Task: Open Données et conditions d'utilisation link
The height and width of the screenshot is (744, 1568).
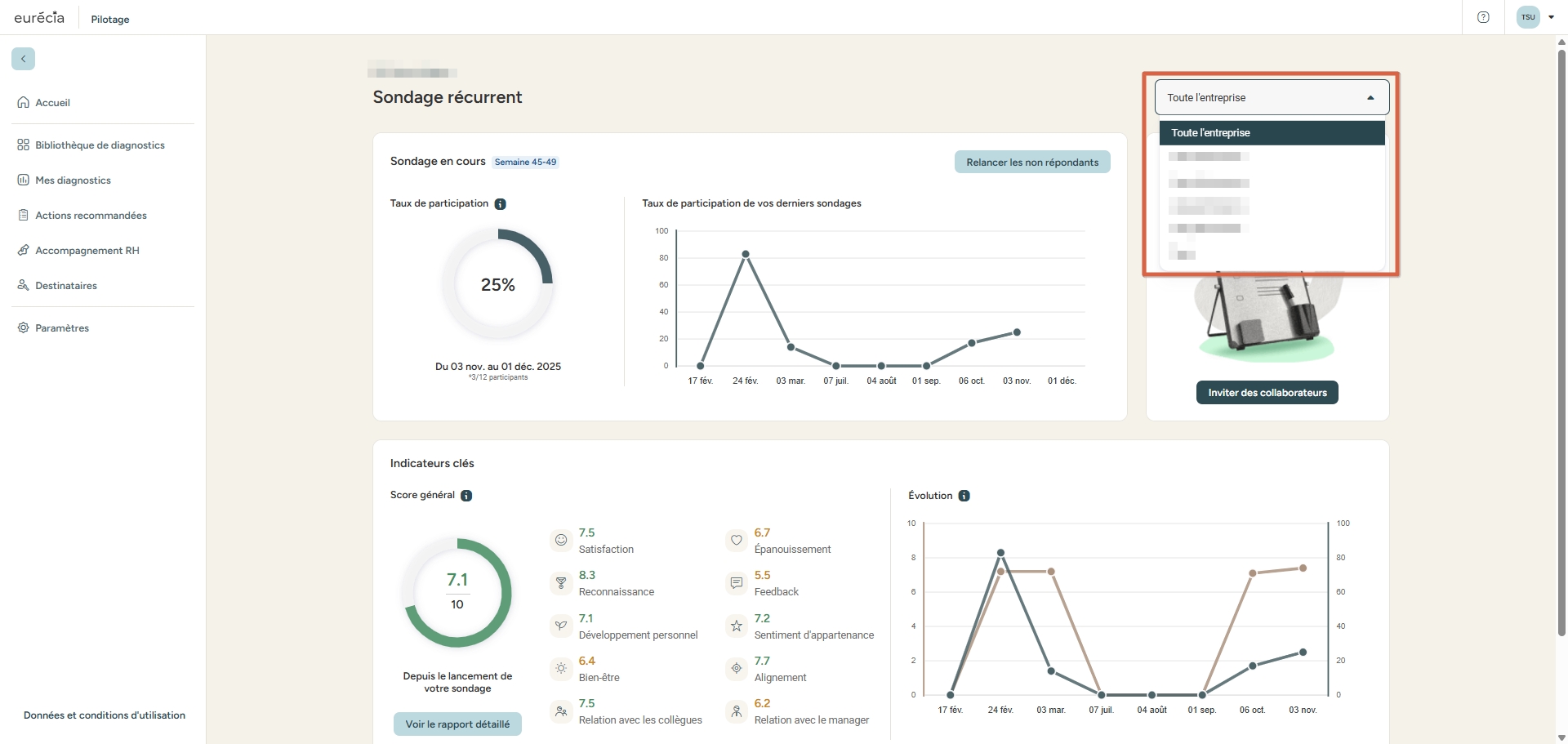Action: [105, 715]
